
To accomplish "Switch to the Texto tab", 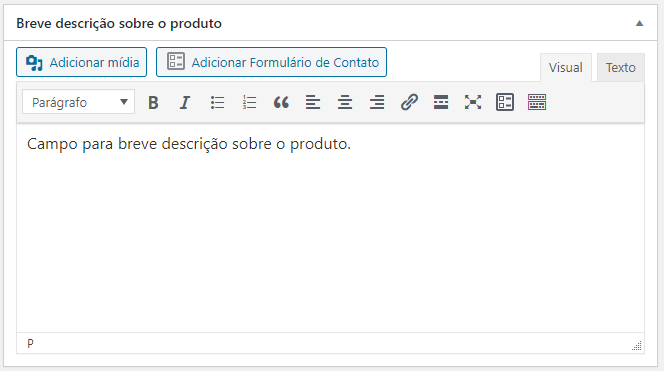I will click(621, 67).
